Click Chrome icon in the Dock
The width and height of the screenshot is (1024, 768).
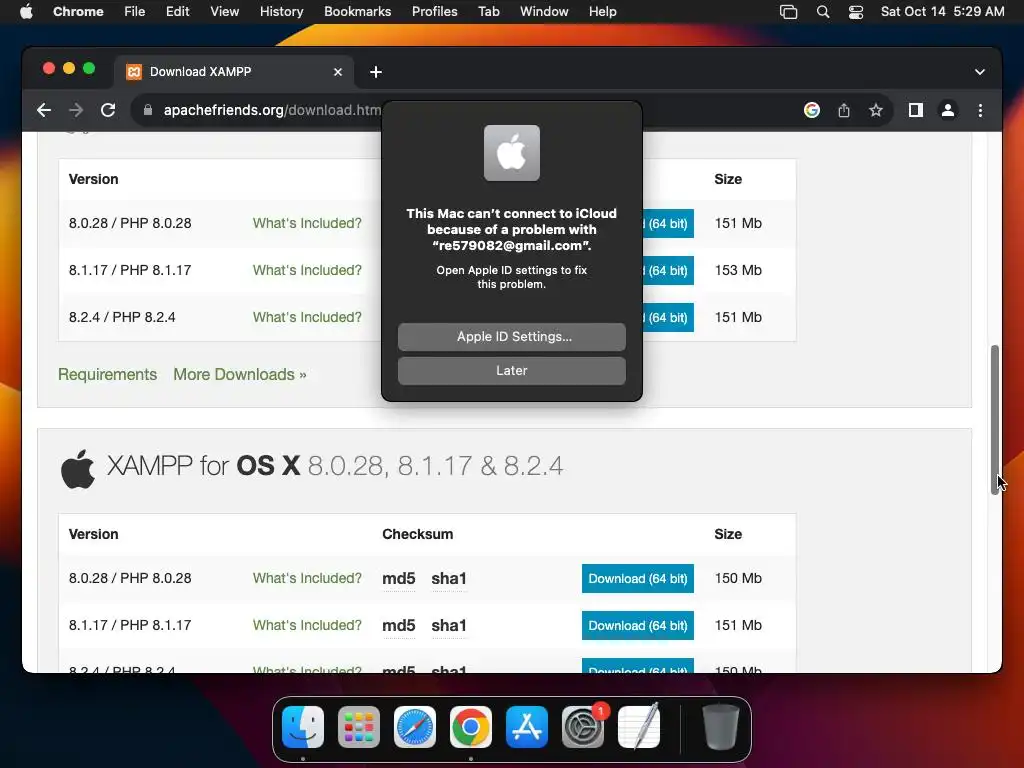pos(471,727)
